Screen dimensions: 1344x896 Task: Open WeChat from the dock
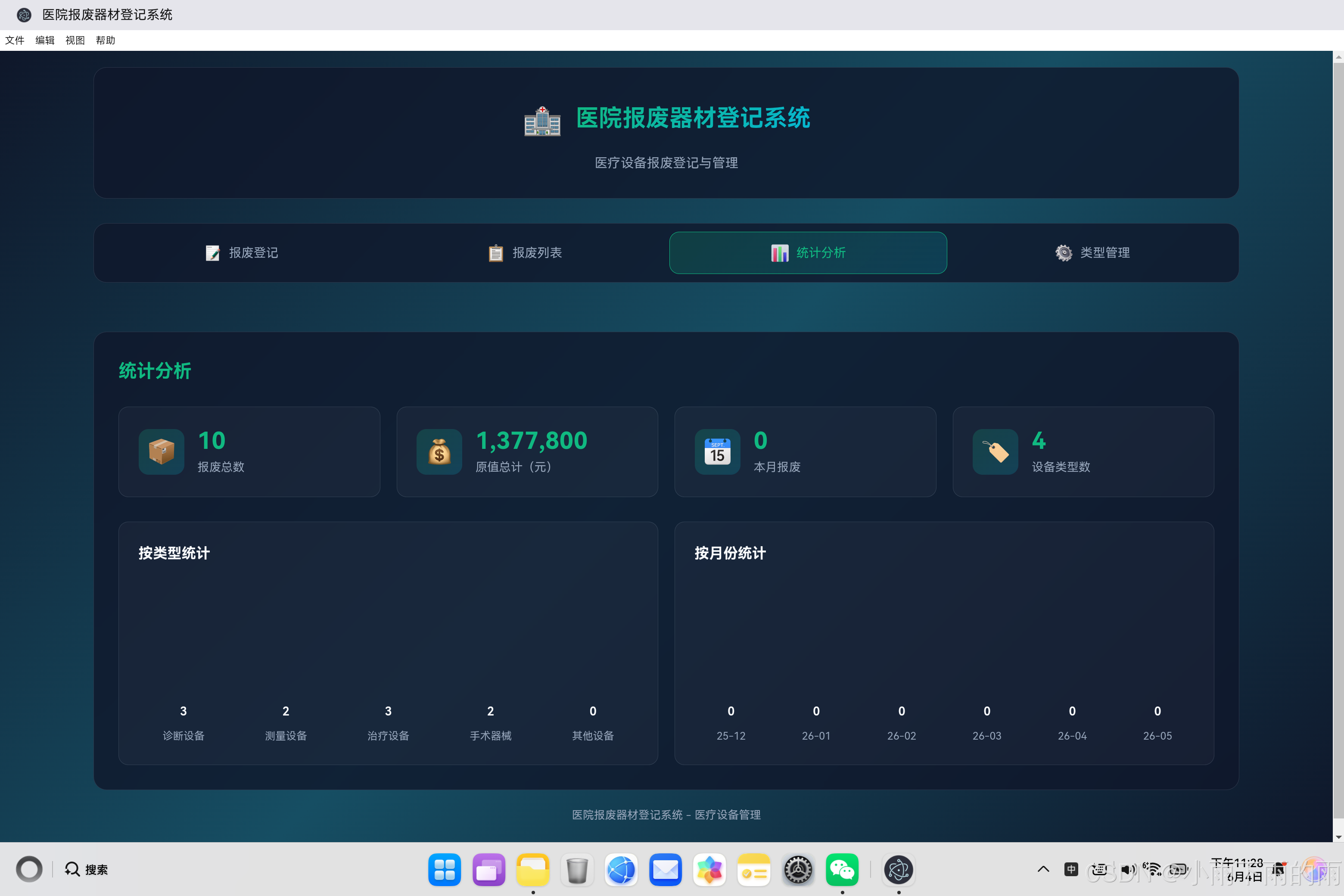point(842,869)
